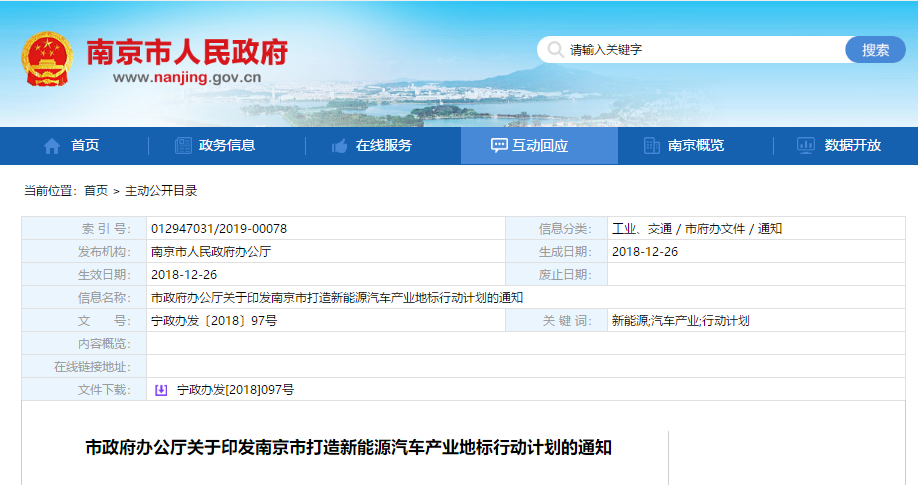This screenshot has height=485, width=918.
Task: Click the 索引号 label cell
Action: 84,229
